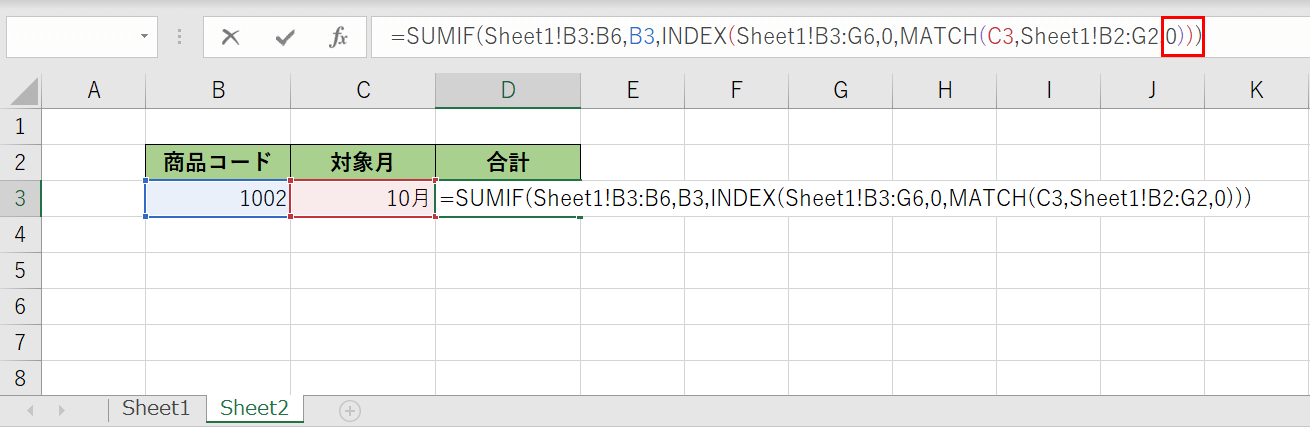1310x427 pixels.
Task: Select column K header
Action: pos(1256,91)
